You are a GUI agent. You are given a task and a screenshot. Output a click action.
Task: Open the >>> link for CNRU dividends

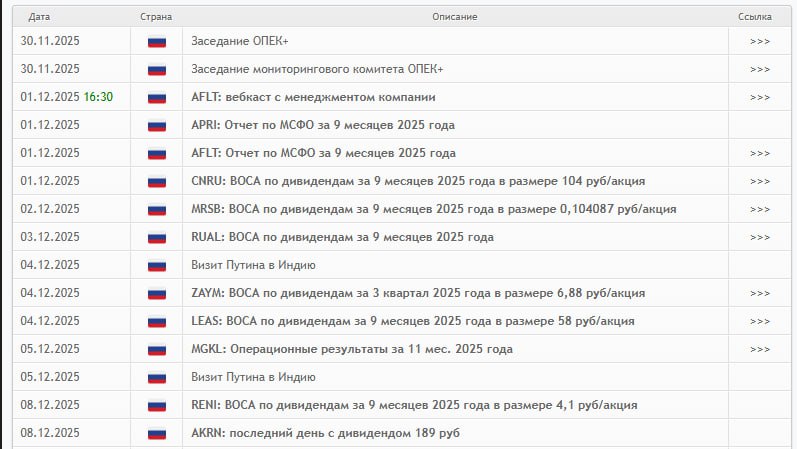tap(759, 181)
